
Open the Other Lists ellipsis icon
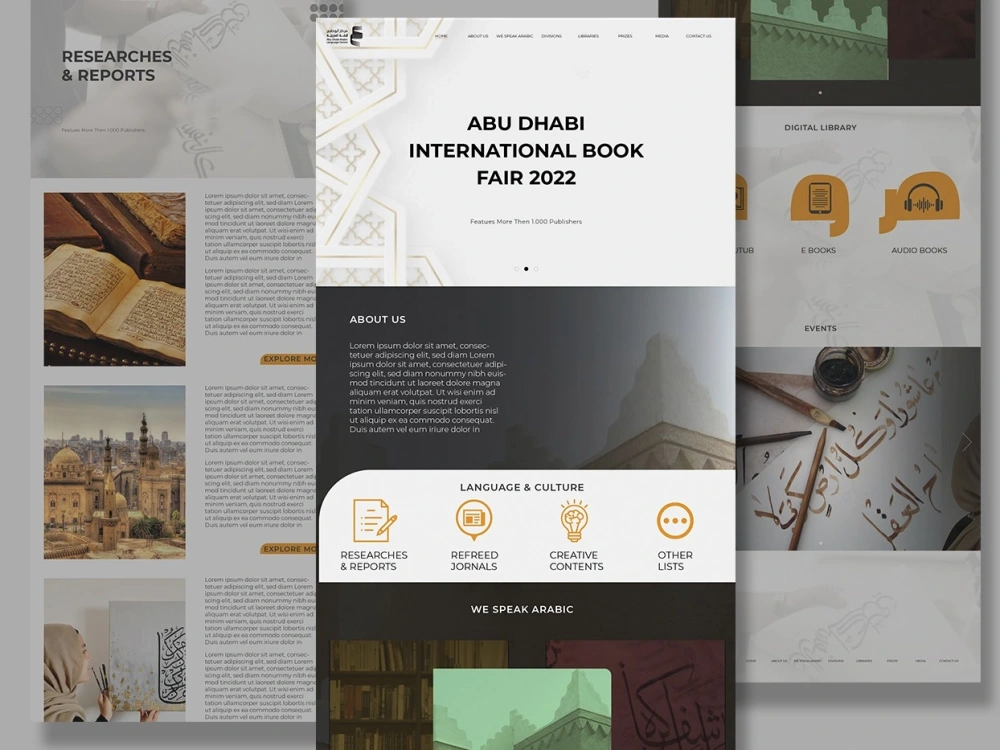pos(675,520)
